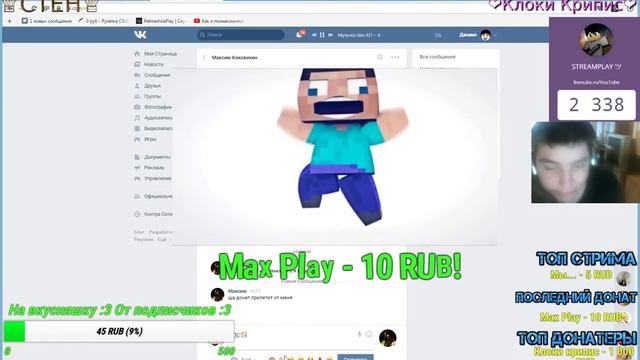
Task: Go back from chat using arrow
Action: (204, 58)
